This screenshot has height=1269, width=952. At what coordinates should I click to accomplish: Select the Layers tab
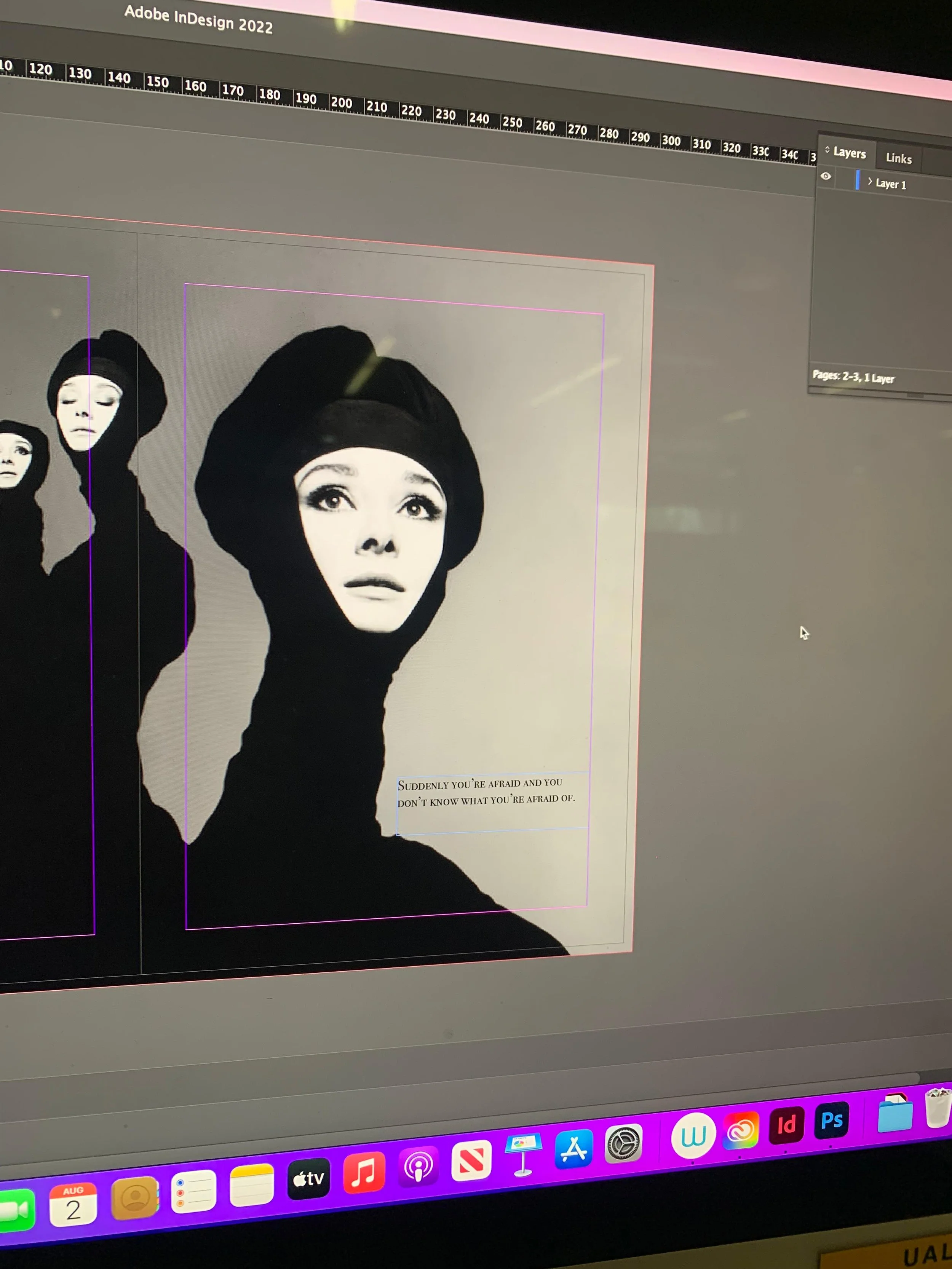(849, 153)
